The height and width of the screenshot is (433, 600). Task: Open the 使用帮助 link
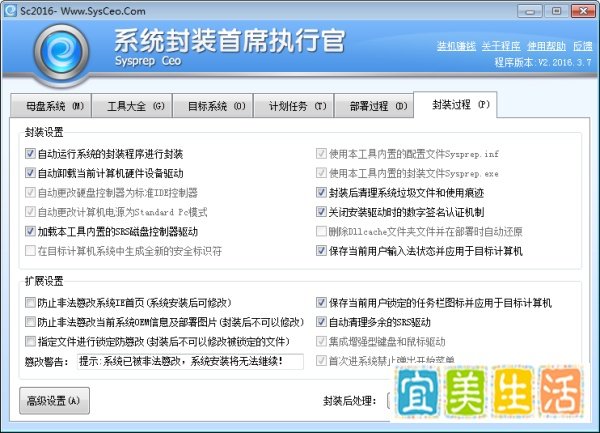[546, 46]
